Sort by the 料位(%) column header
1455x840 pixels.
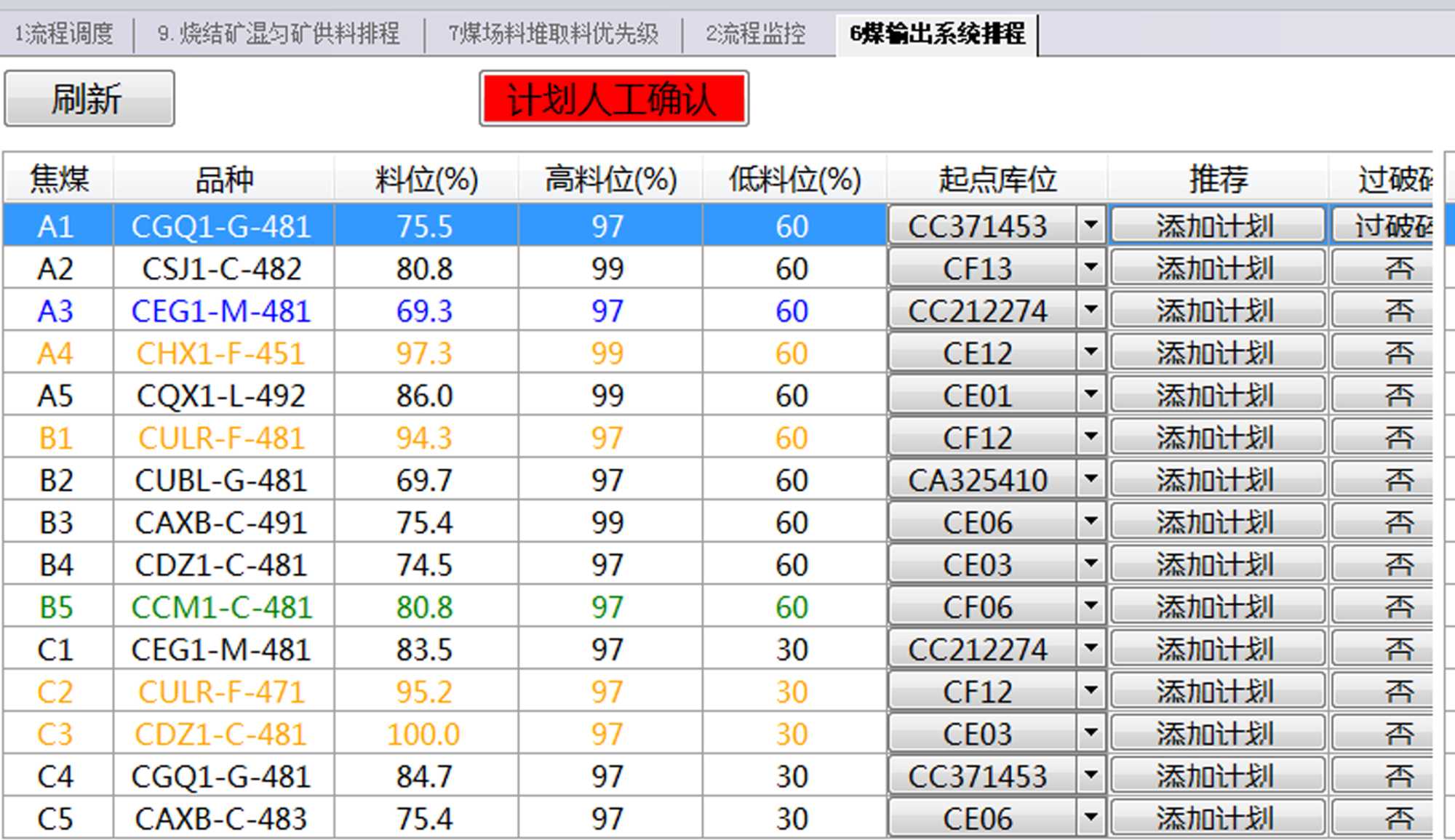pos(426,179)
